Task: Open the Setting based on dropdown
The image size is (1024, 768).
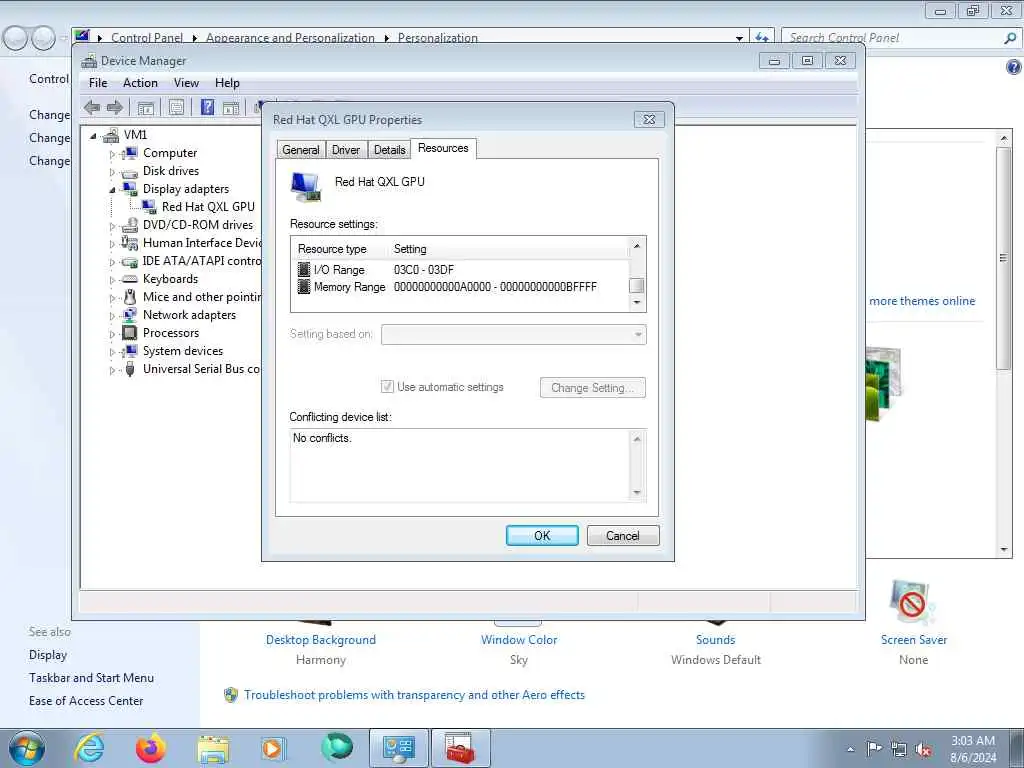Action: coord(514,334)
